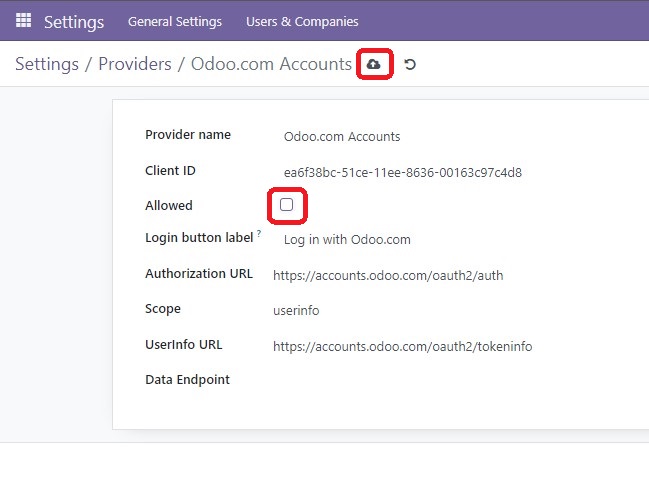The width and height of the screenshot is (649, 487).
Task: Click the Odoo.com Accounts breadcrumb title
Action: [x=271, y=64]
